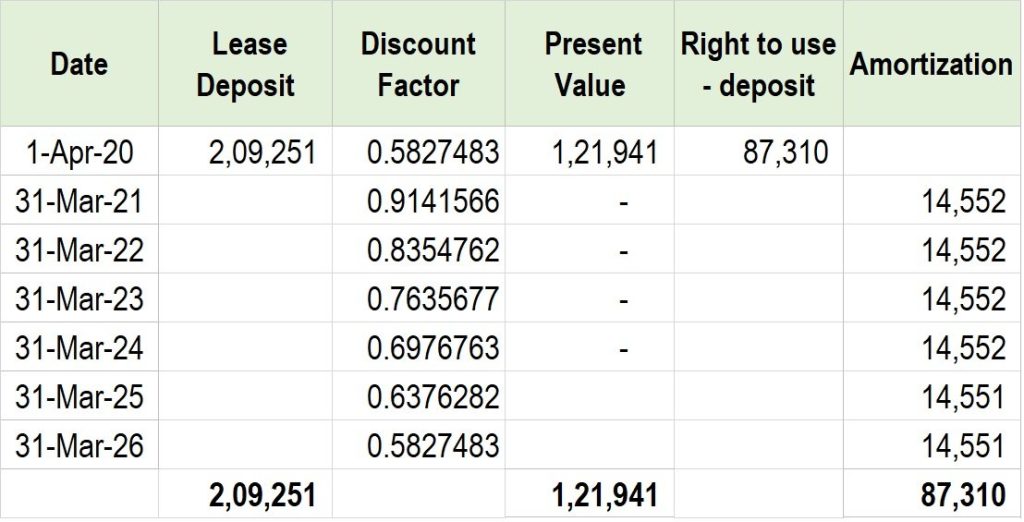
Task: Select discount factor 0.6976763 cell
Action: 432,348
